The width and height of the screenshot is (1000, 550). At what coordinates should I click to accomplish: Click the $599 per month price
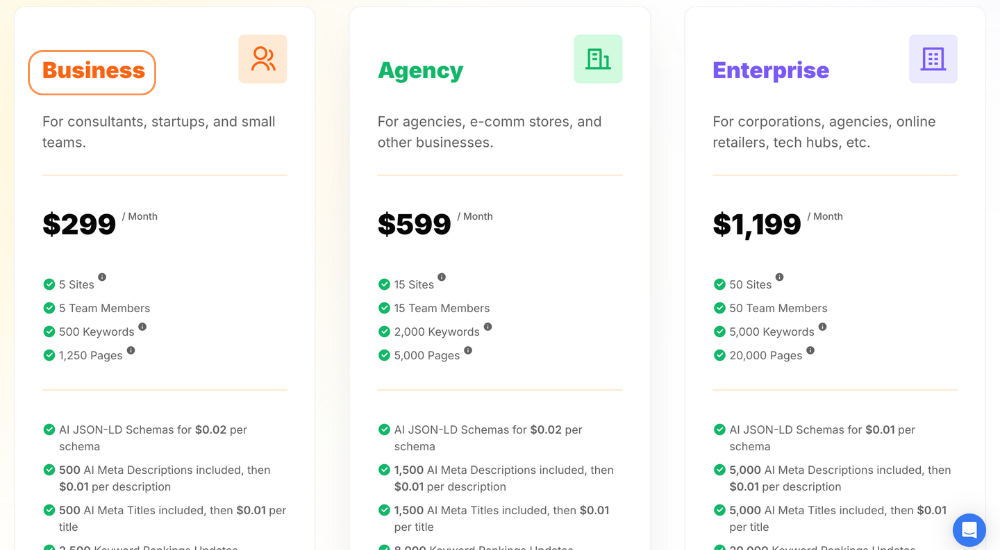point(414,225)
